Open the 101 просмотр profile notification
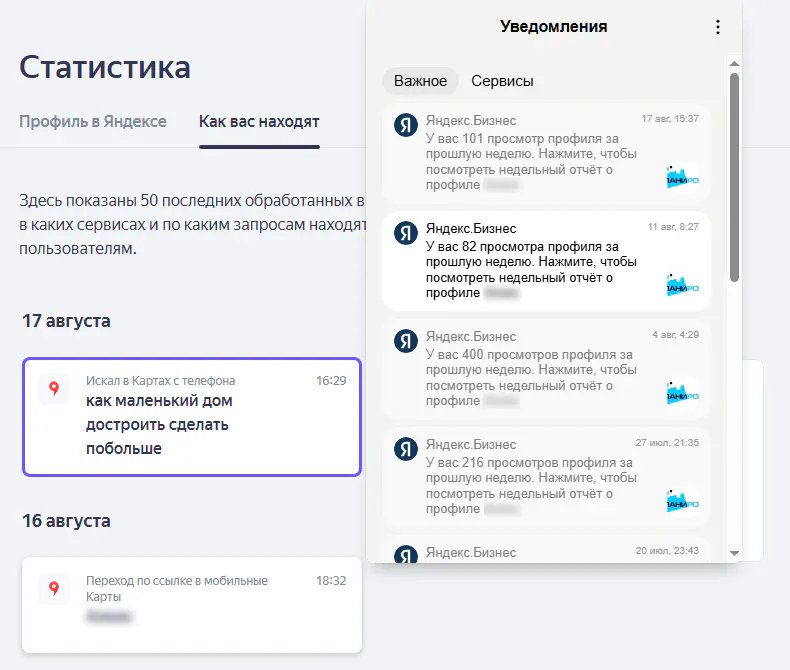 (x=547, y=152)
